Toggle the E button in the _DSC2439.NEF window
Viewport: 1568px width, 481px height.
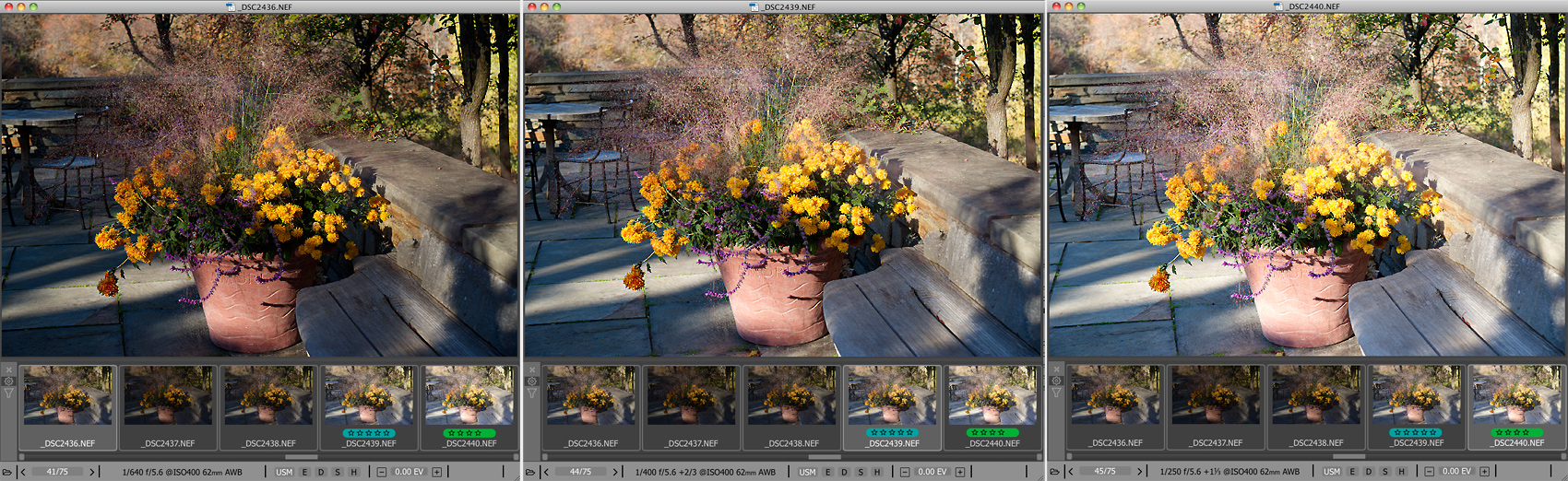pyautogui.click(x=828, y=472)
